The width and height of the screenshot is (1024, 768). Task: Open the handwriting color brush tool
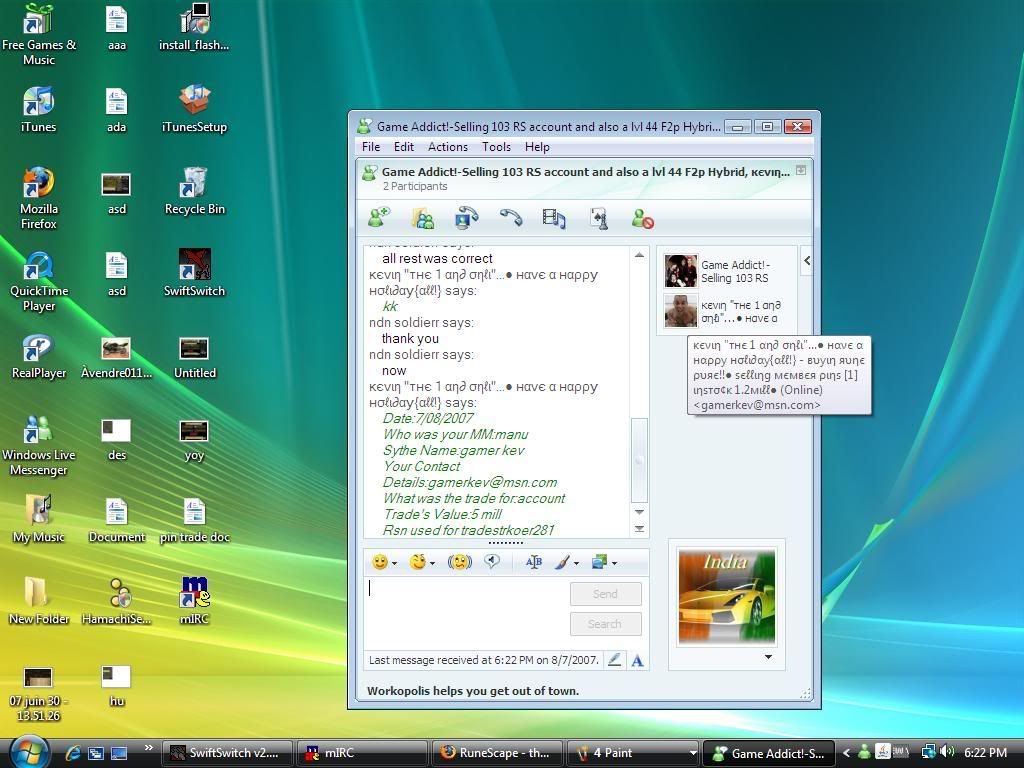tap(563, 562)
